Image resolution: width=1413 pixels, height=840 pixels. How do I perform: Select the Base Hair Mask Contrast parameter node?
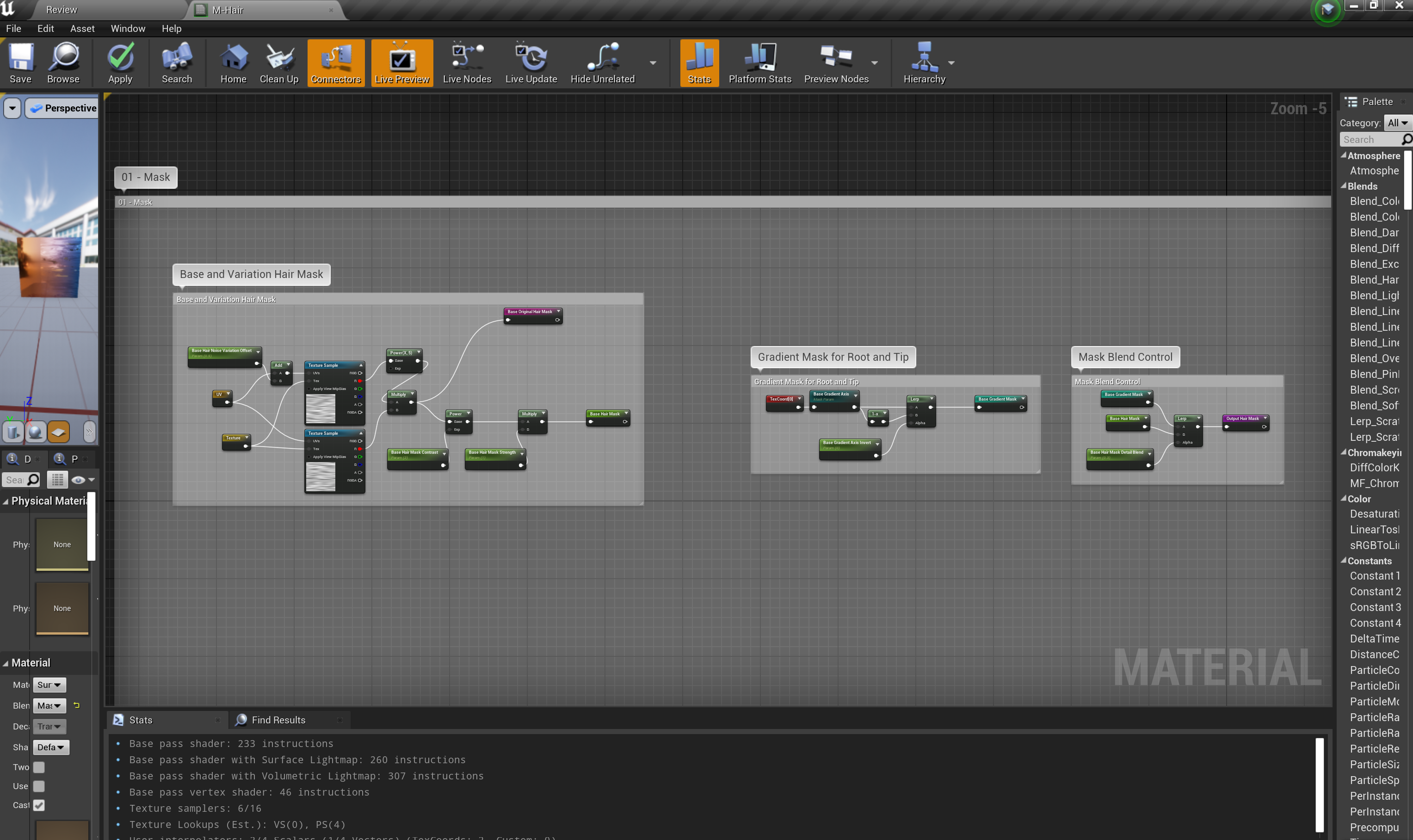[418, 458]
